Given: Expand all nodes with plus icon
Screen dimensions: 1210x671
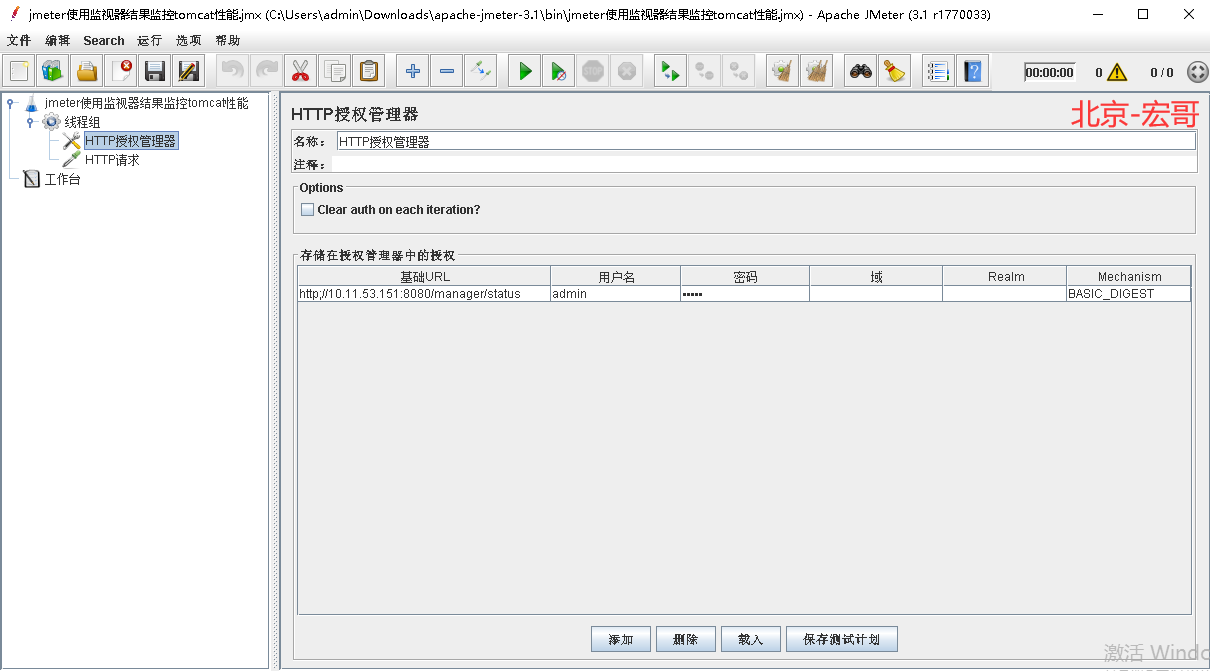Looking at the screenshot, I should [412, 71].
